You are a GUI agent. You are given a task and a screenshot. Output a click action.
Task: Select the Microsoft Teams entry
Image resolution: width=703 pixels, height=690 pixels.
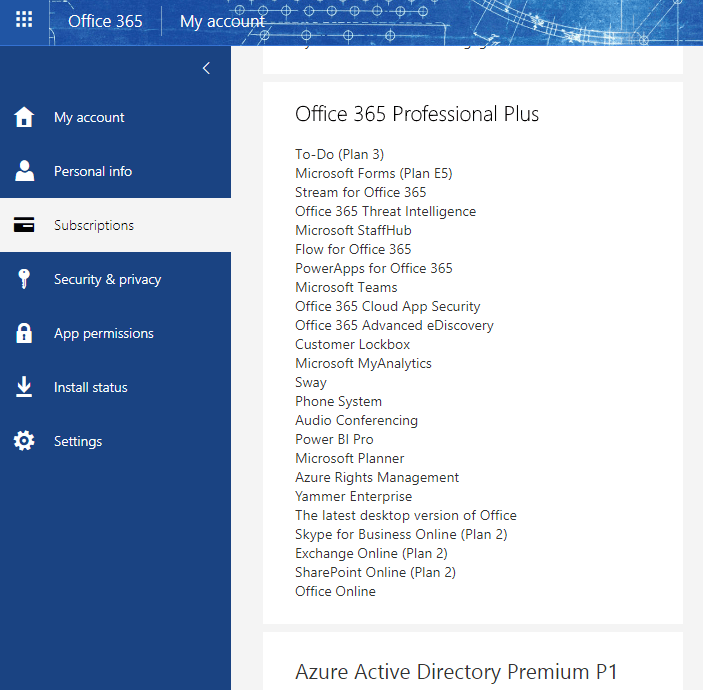point(346,287)
